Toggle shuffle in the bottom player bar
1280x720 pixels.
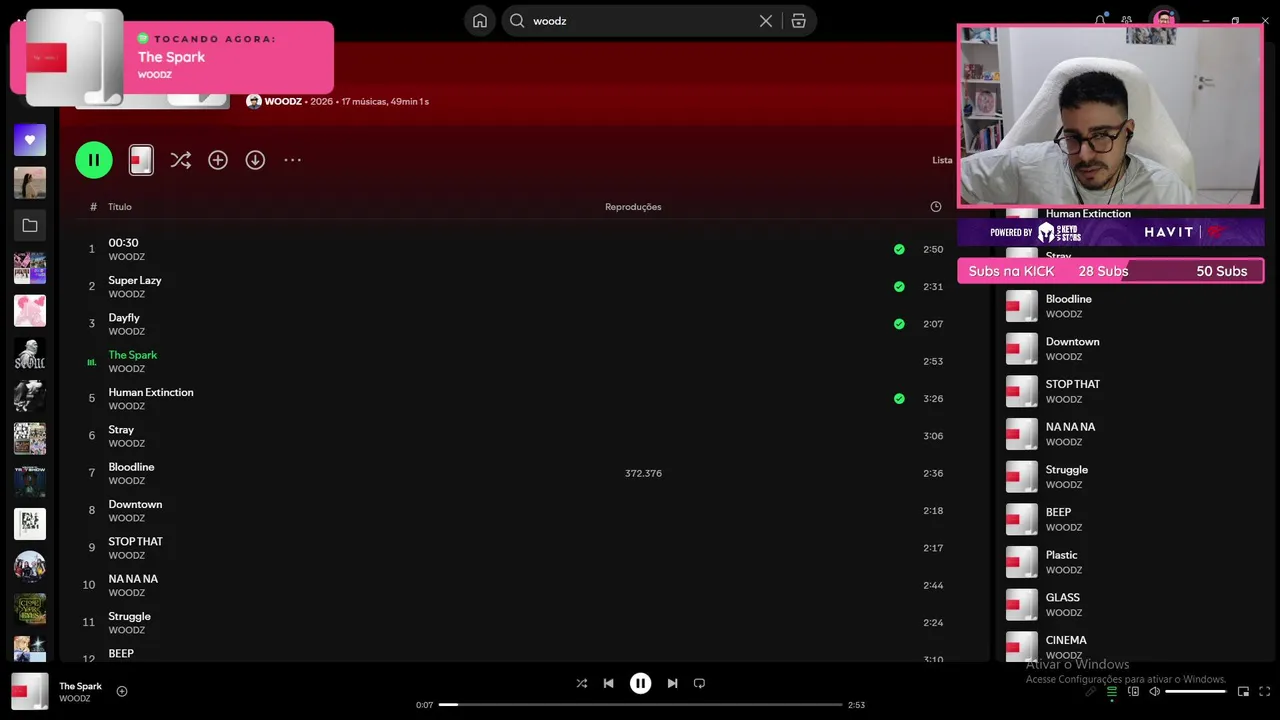click(x=581, y=683)
